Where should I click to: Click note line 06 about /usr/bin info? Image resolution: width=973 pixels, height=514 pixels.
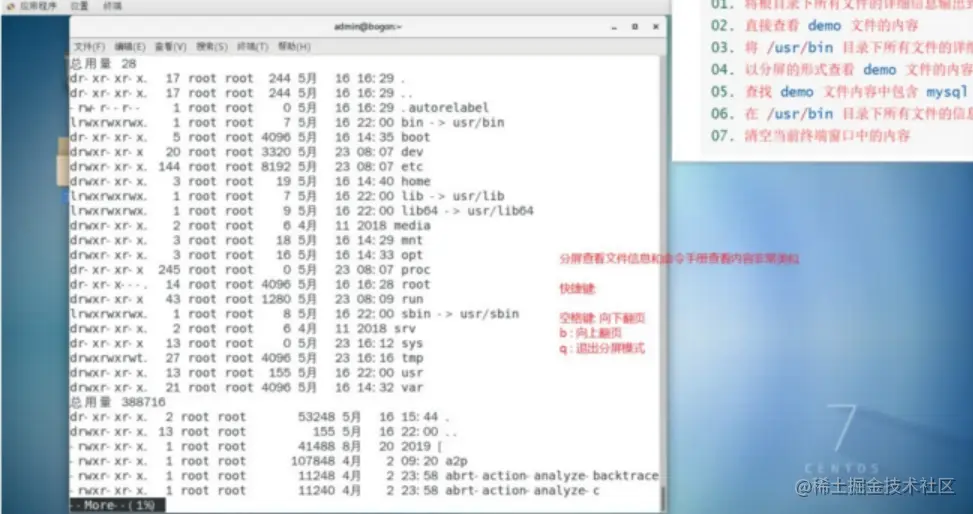pos(842,114)
